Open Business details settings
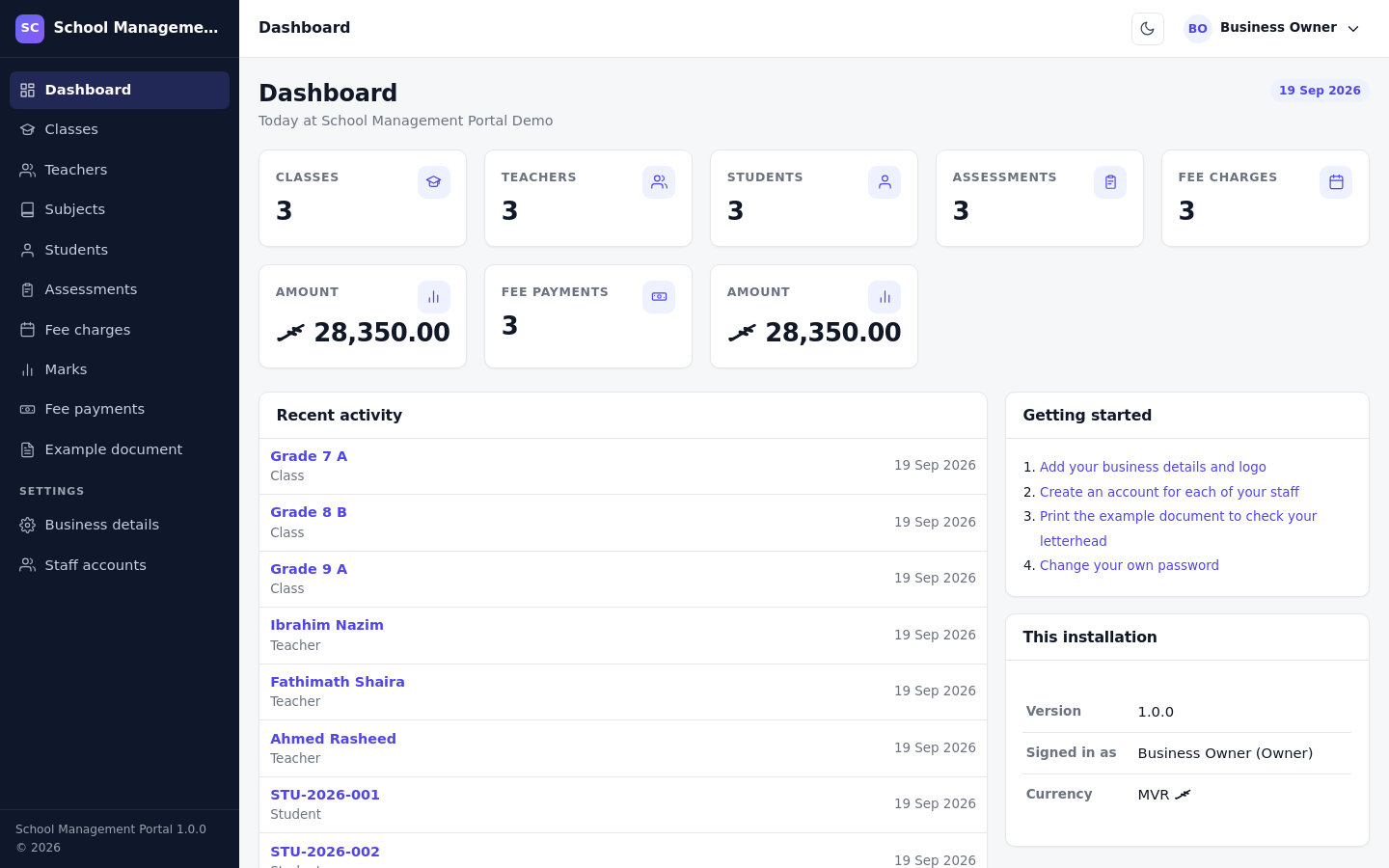1389x868 pixels. [x=120, y=525]
